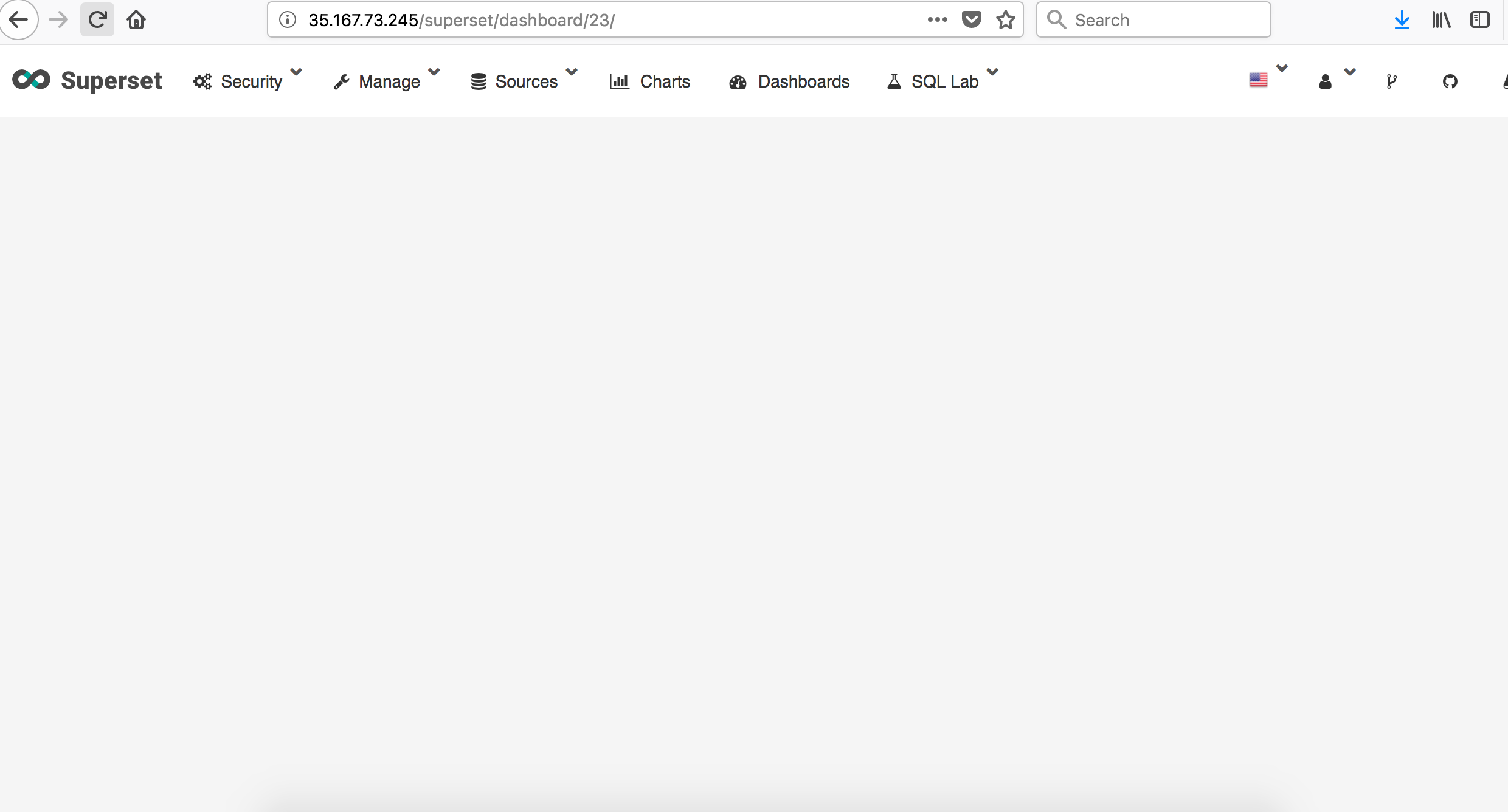Reload the current dashboard page

(97, 19)
